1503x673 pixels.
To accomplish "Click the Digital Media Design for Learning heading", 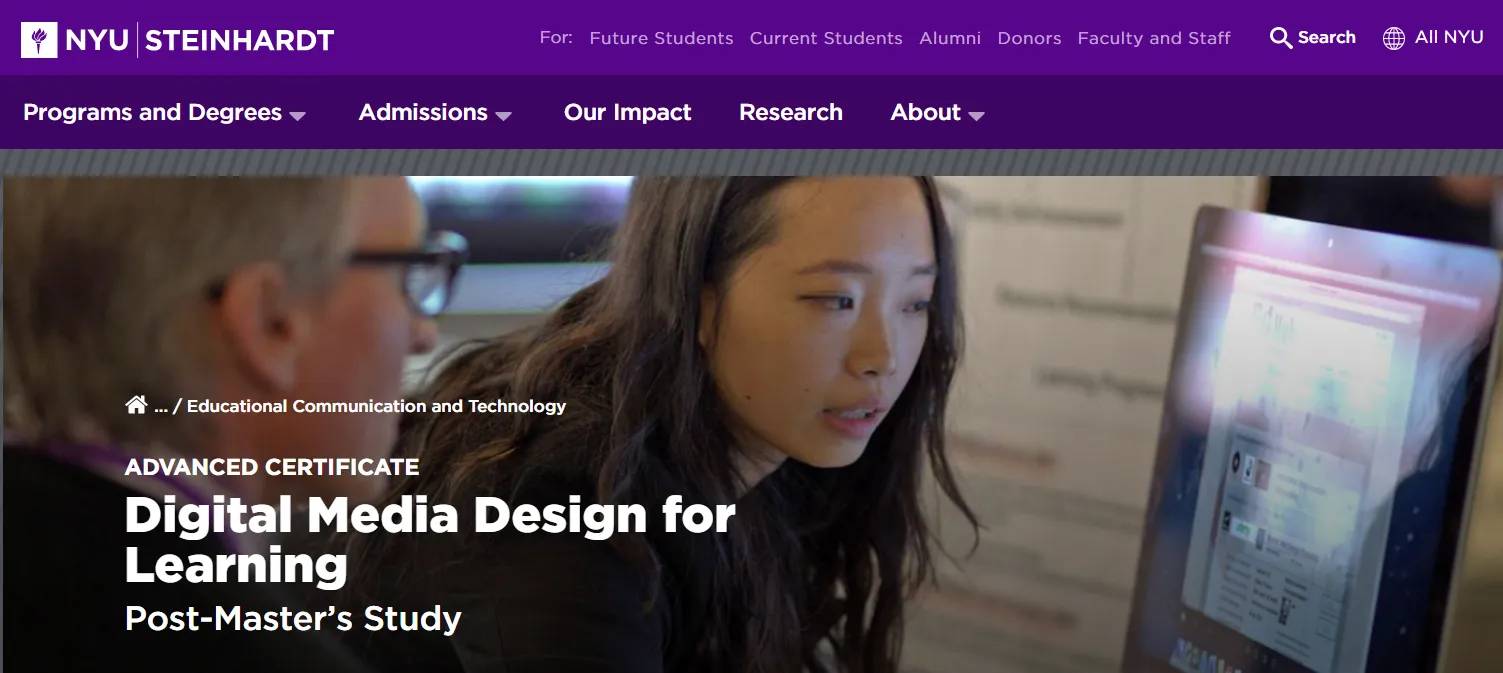I will click(x=430, y=540).
